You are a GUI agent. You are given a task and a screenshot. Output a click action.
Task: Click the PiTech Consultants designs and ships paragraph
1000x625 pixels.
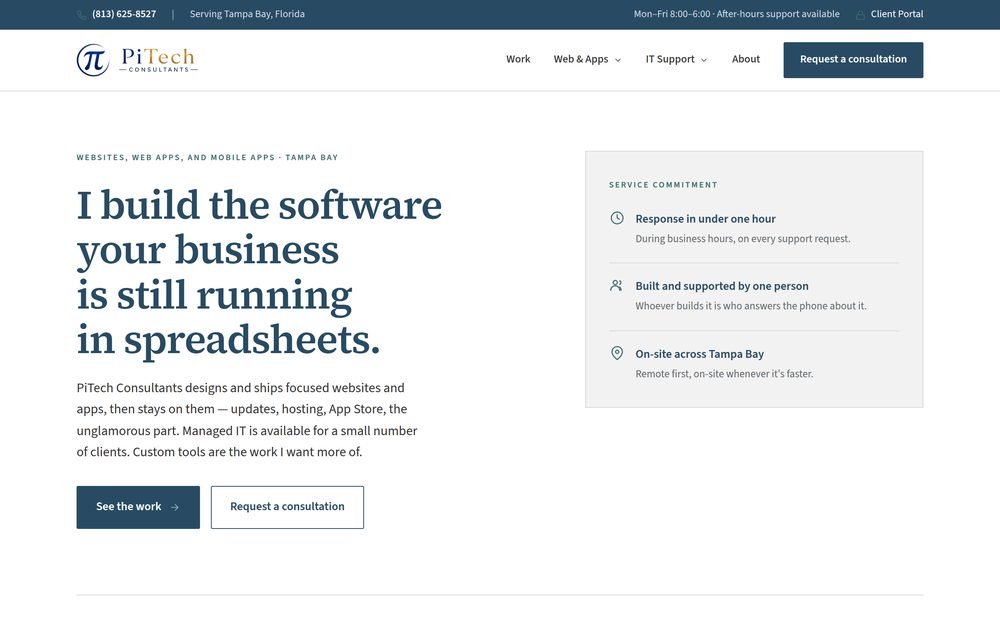coord(247,420)
